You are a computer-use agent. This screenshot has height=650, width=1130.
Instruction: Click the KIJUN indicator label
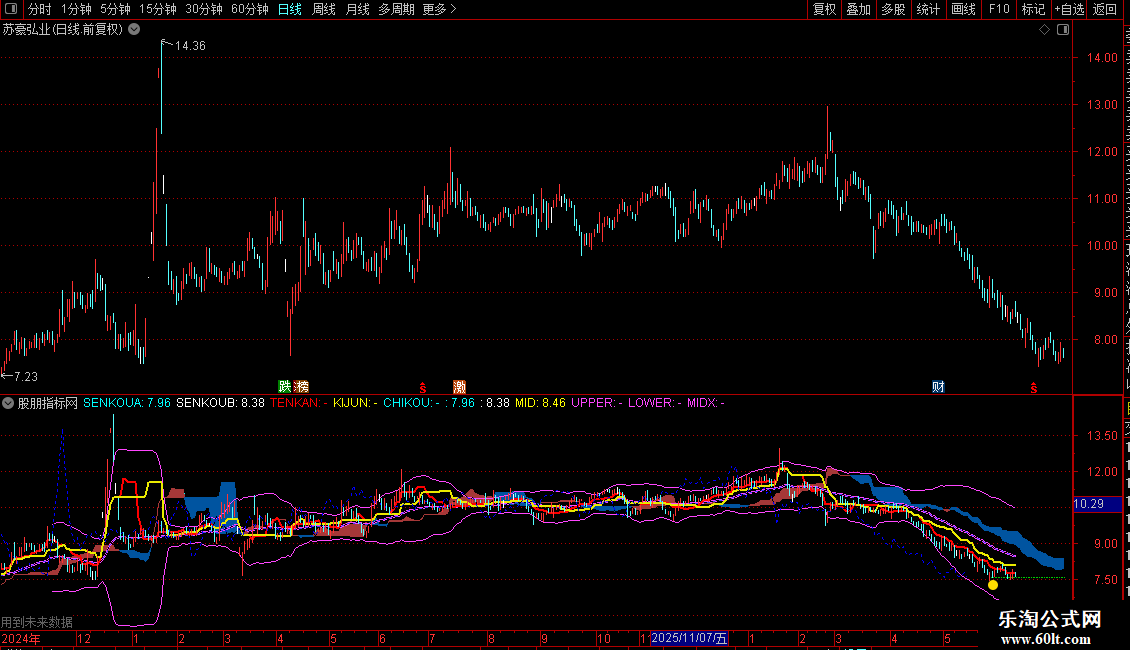click(355, 403)
